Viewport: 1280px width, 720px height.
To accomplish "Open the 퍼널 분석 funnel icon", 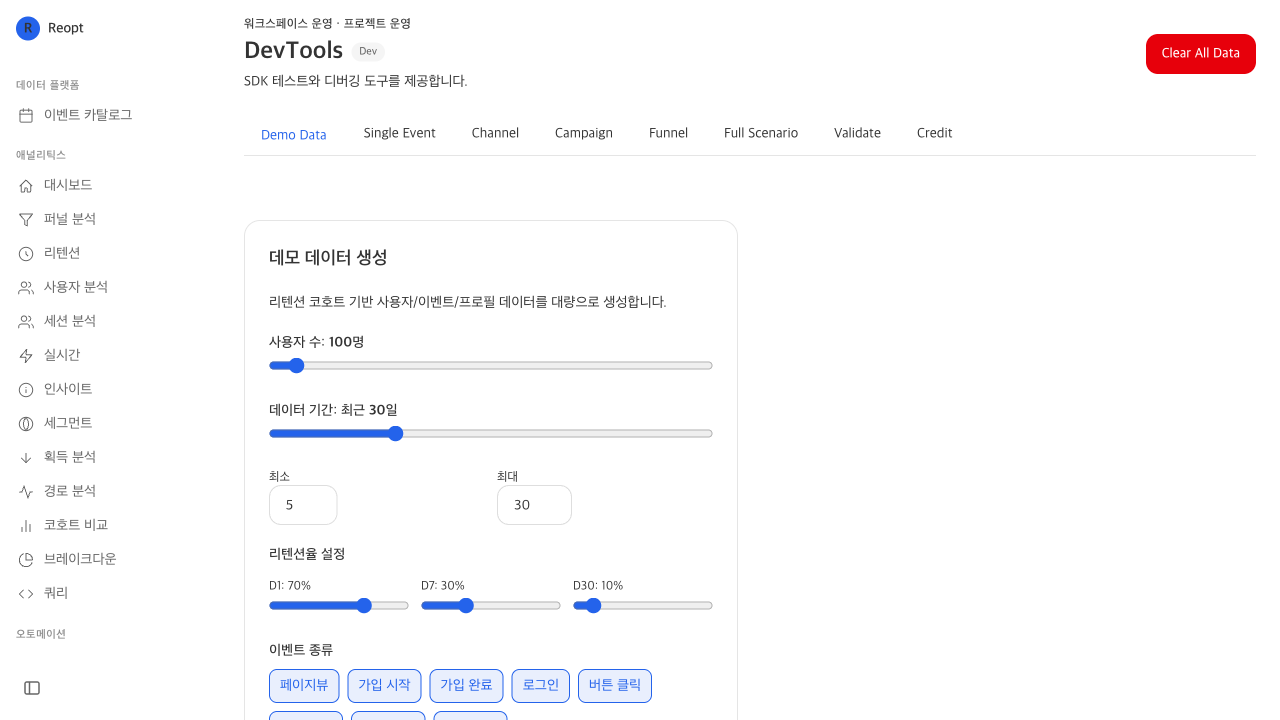I will click(x=26, y=219).
